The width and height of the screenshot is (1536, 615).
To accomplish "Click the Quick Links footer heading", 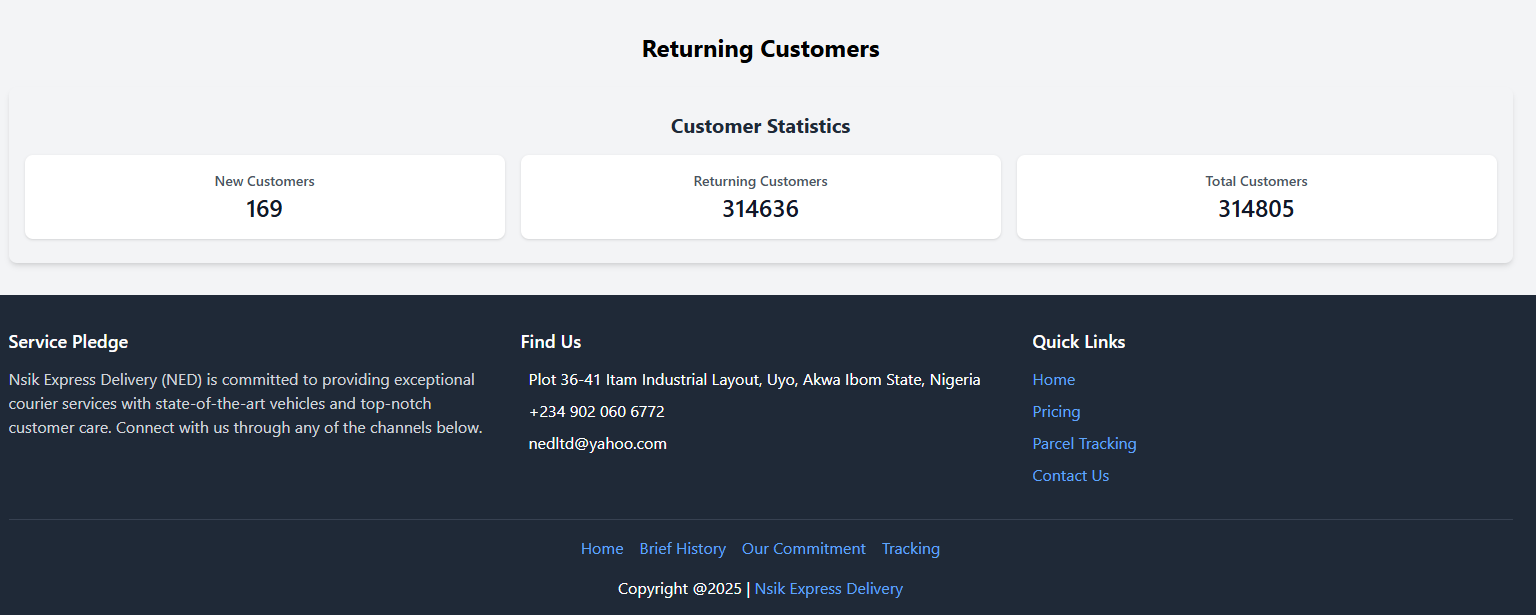I will [1078, 342].
